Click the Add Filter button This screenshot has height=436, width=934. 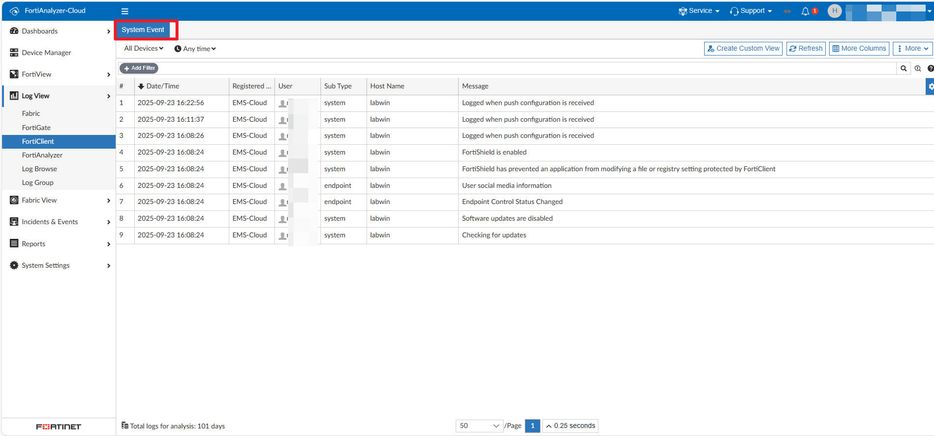pyautogui.click(x=139, y=68)
